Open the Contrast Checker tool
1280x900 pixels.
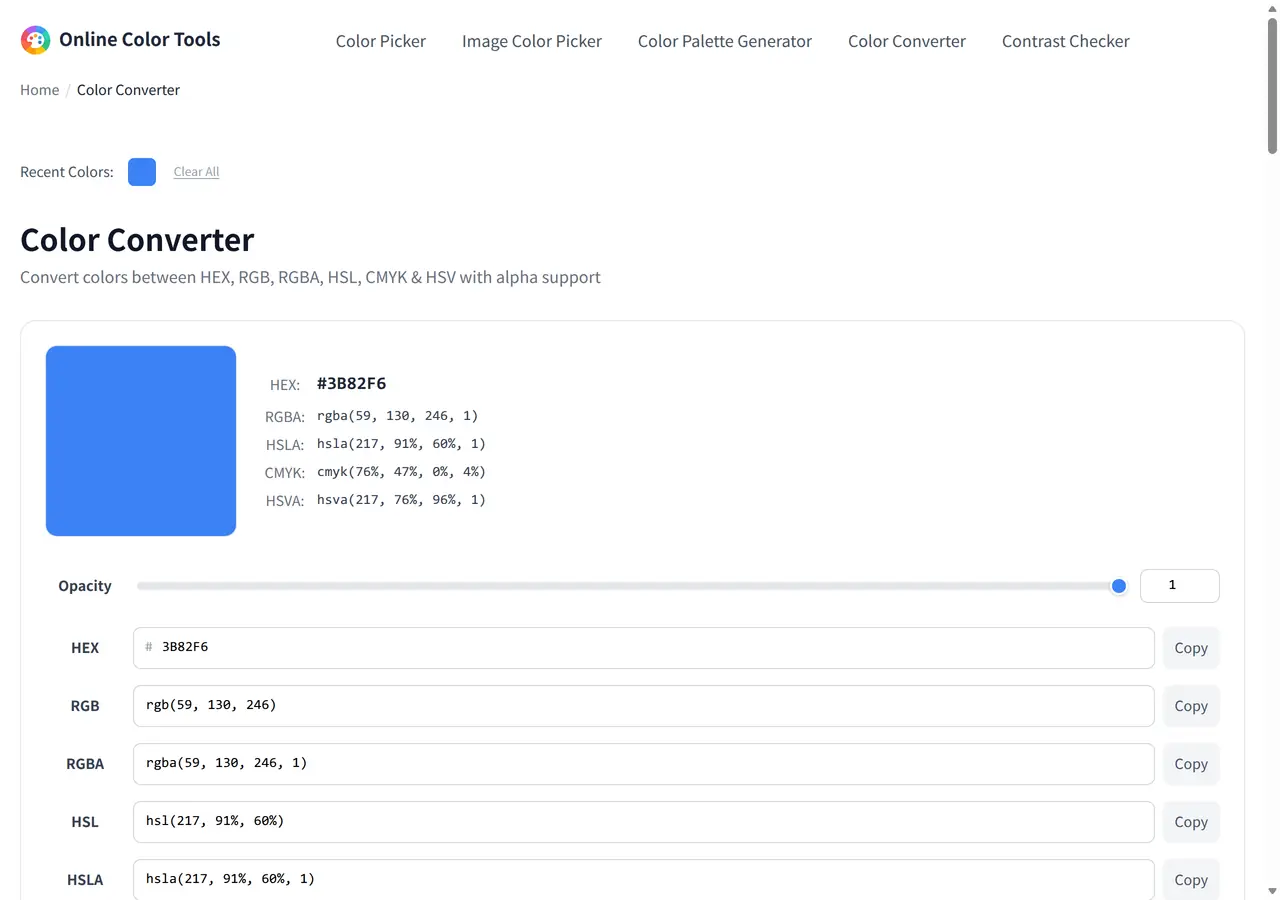click(1066, 41)
